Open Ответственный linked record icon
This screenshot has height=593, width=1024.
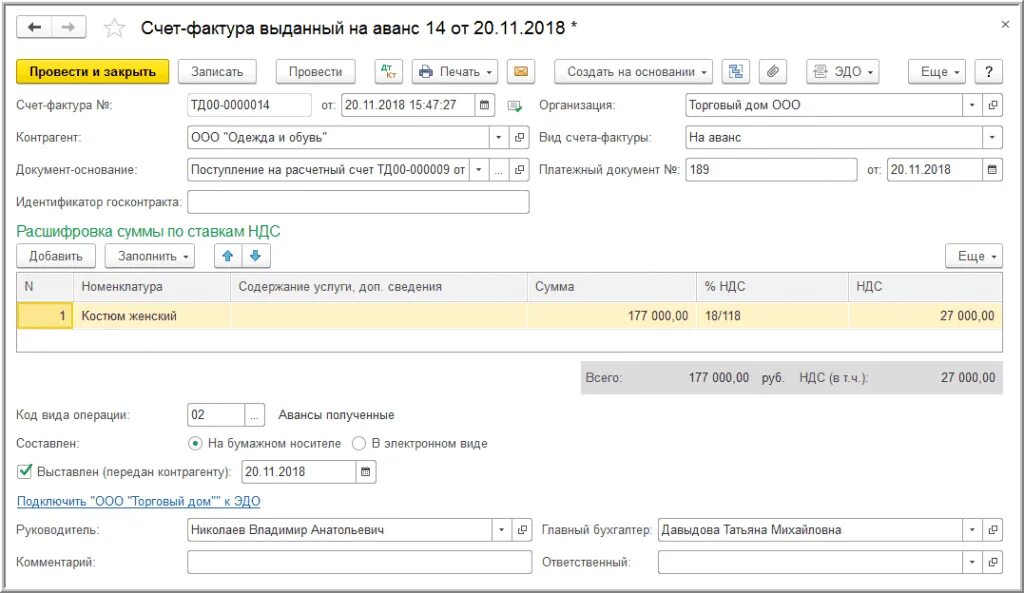[993, 562]
